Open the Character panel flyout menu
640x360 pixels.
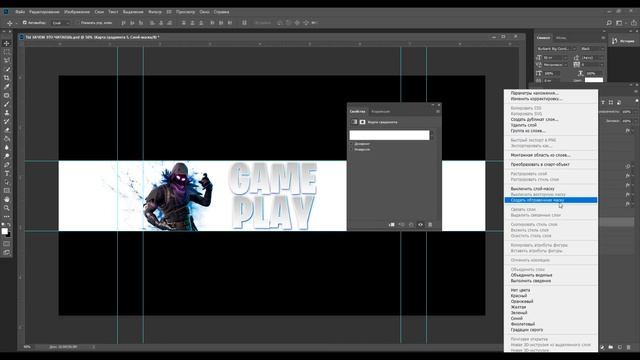tap(603, 38)
